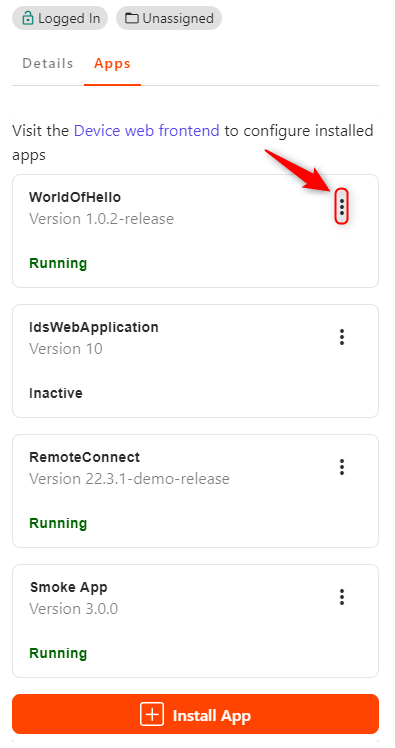The image size is (395, 748).
Task: Click the RemoteConnect app title
Action: click(x=84, y=457)
